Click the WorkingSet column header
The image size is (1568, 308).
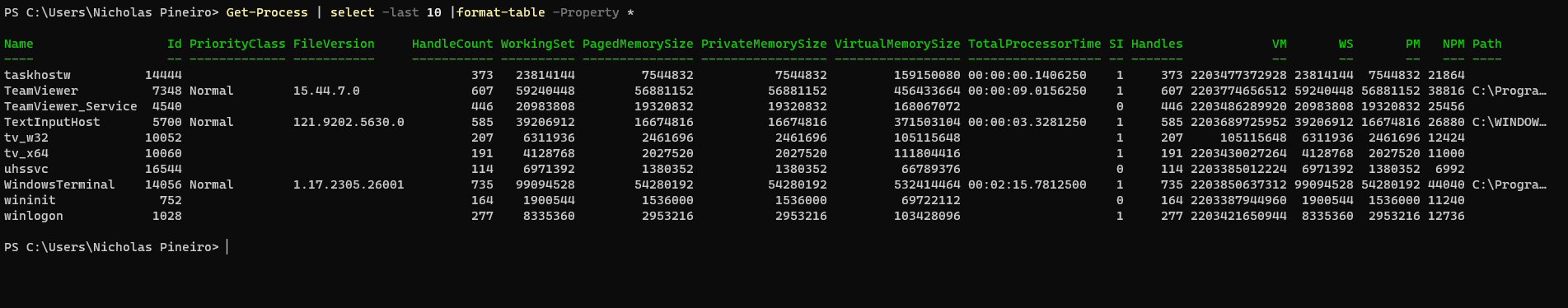pos(538,44)
